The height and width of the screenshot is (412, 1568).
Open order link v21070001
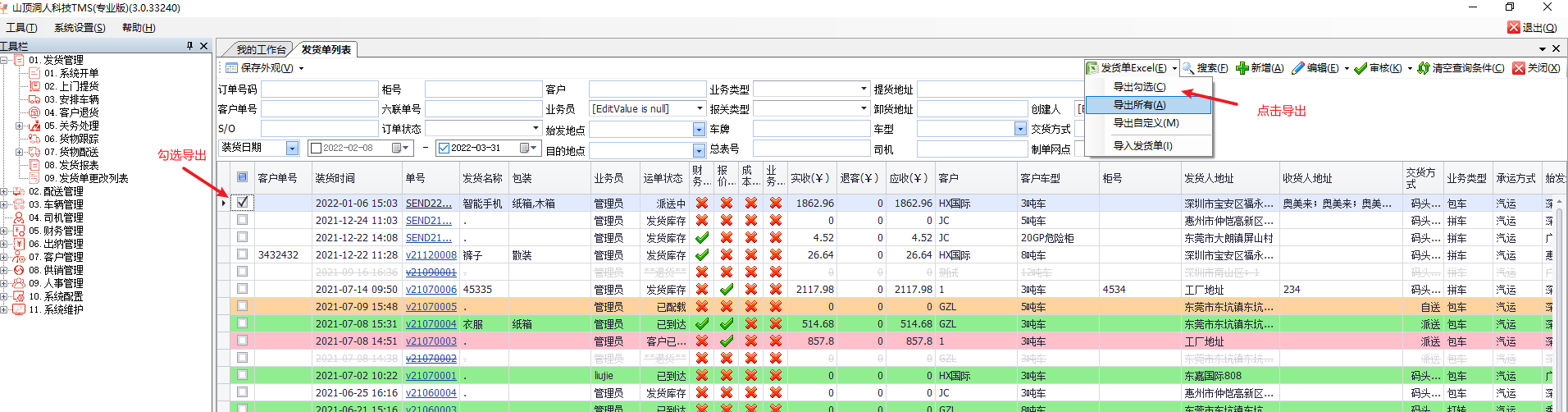tap(431, 376)
